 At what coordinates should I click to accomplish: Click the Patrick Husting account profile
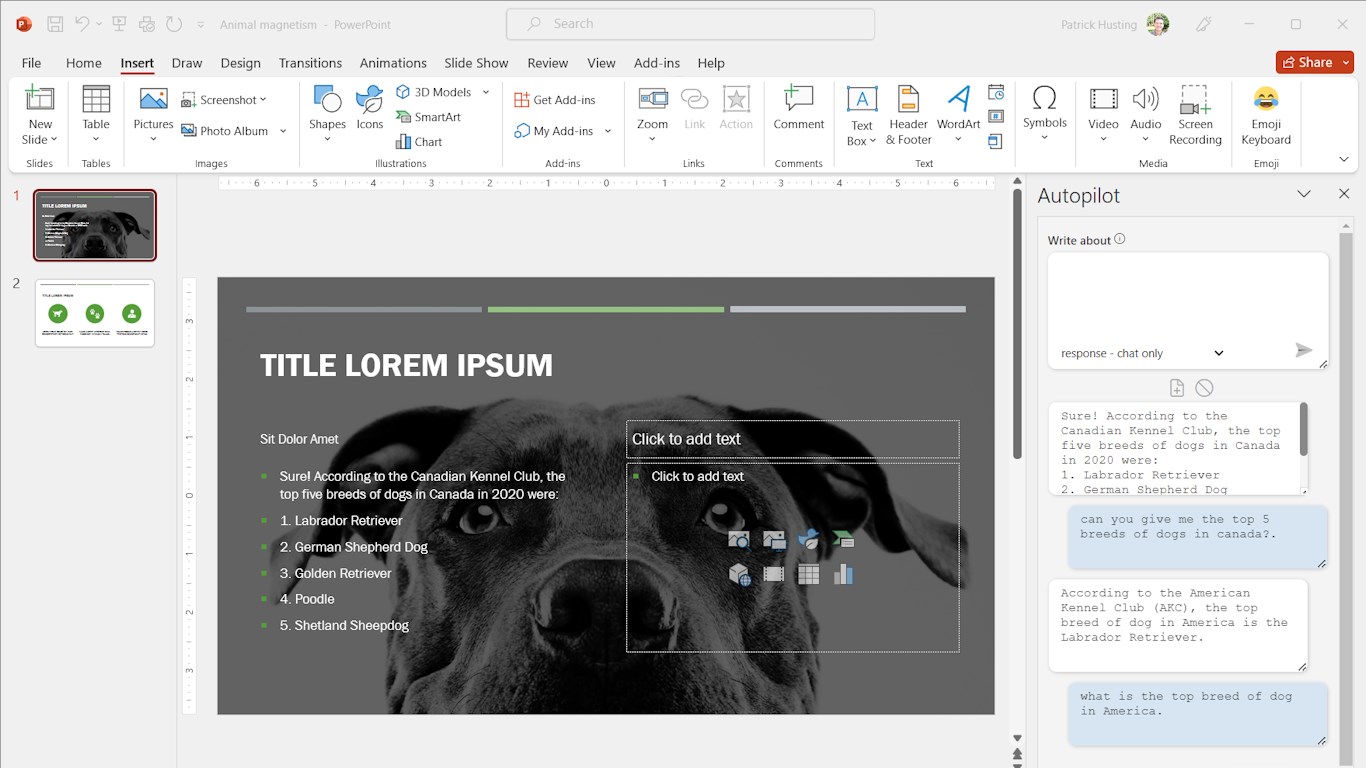[x=1114, y=25]
